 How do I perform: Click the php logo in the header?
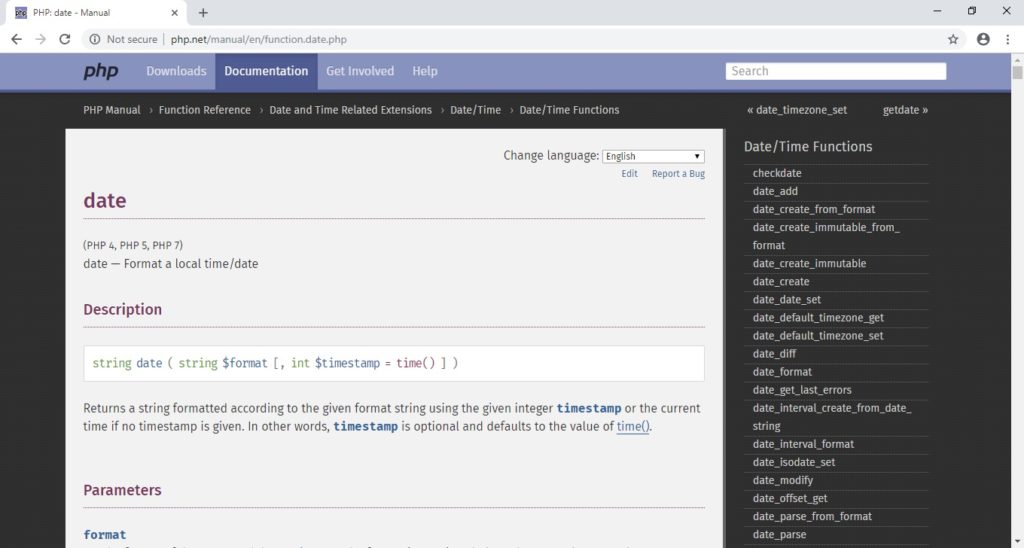point(100,71)
